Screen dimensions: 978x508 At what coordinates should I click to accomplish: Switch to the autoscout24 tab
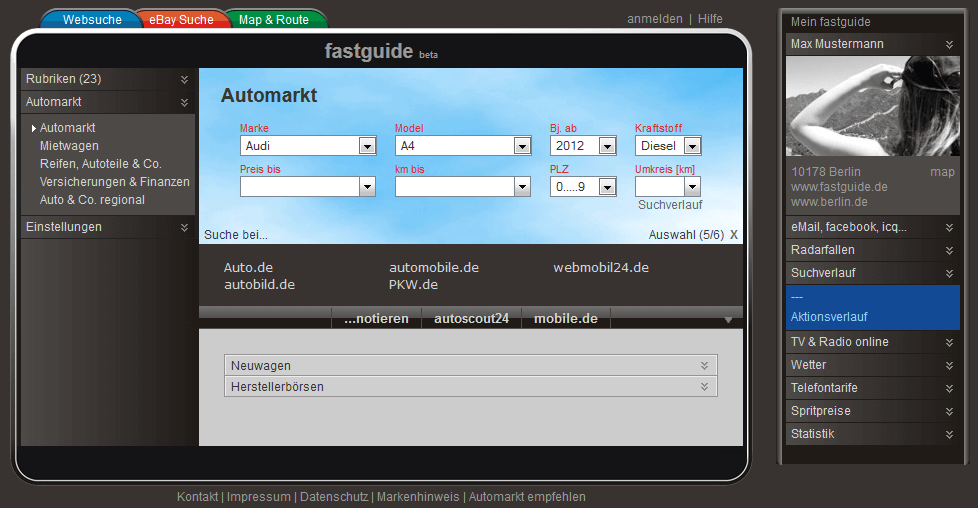pyautogui.click(x=472, y=318)
